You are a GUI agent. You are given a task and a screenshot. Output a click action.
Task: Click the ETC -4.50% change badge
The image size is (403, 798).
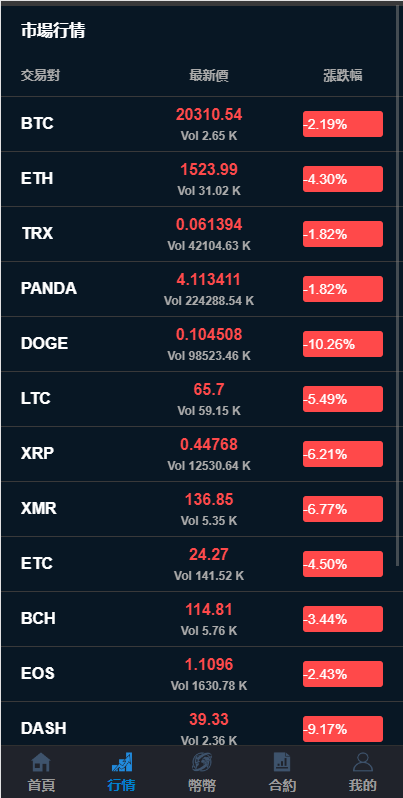point(342,564)
